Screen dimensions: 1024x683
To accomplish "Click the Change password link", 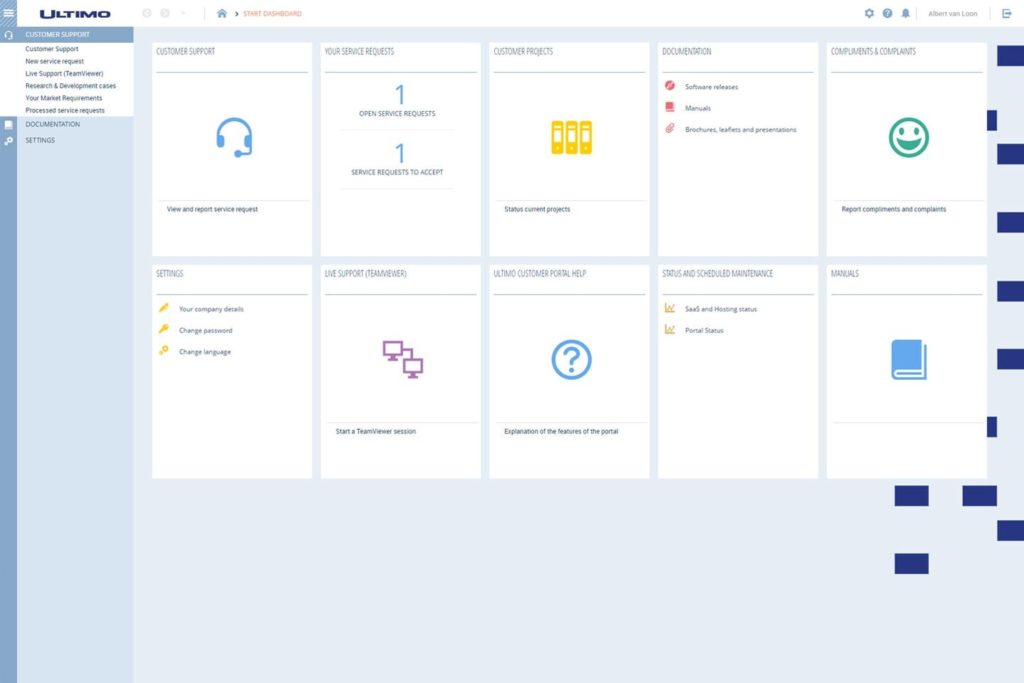I will pos(205,330).
